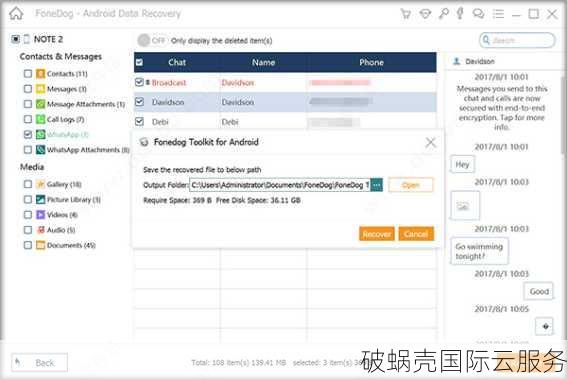Click the Cancel button in dialog
The height and width of the screenshot is (380, 567).
pos(416,234)
